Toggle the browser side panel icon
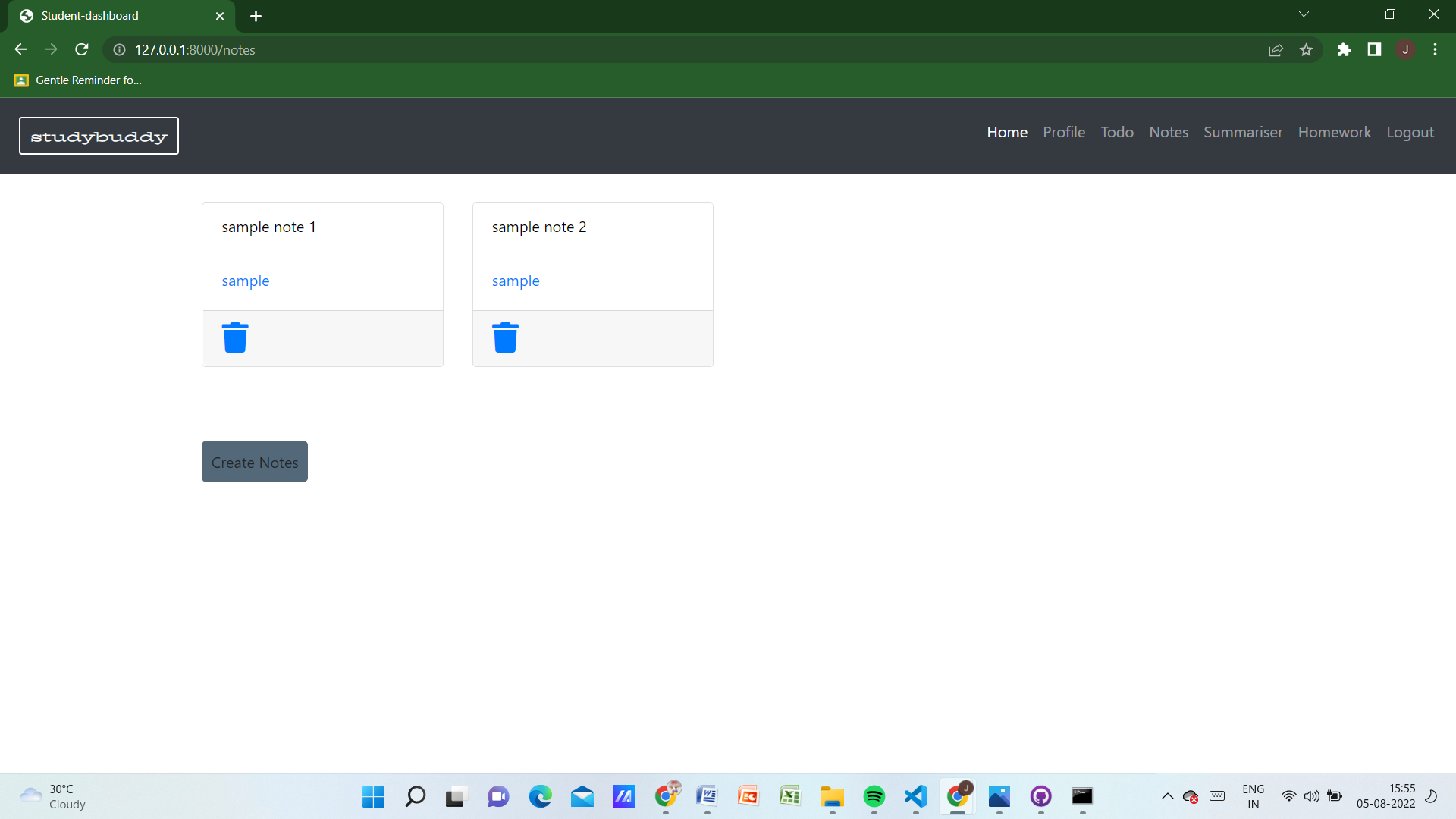The image size is (1456, 819). (1374, 49)
